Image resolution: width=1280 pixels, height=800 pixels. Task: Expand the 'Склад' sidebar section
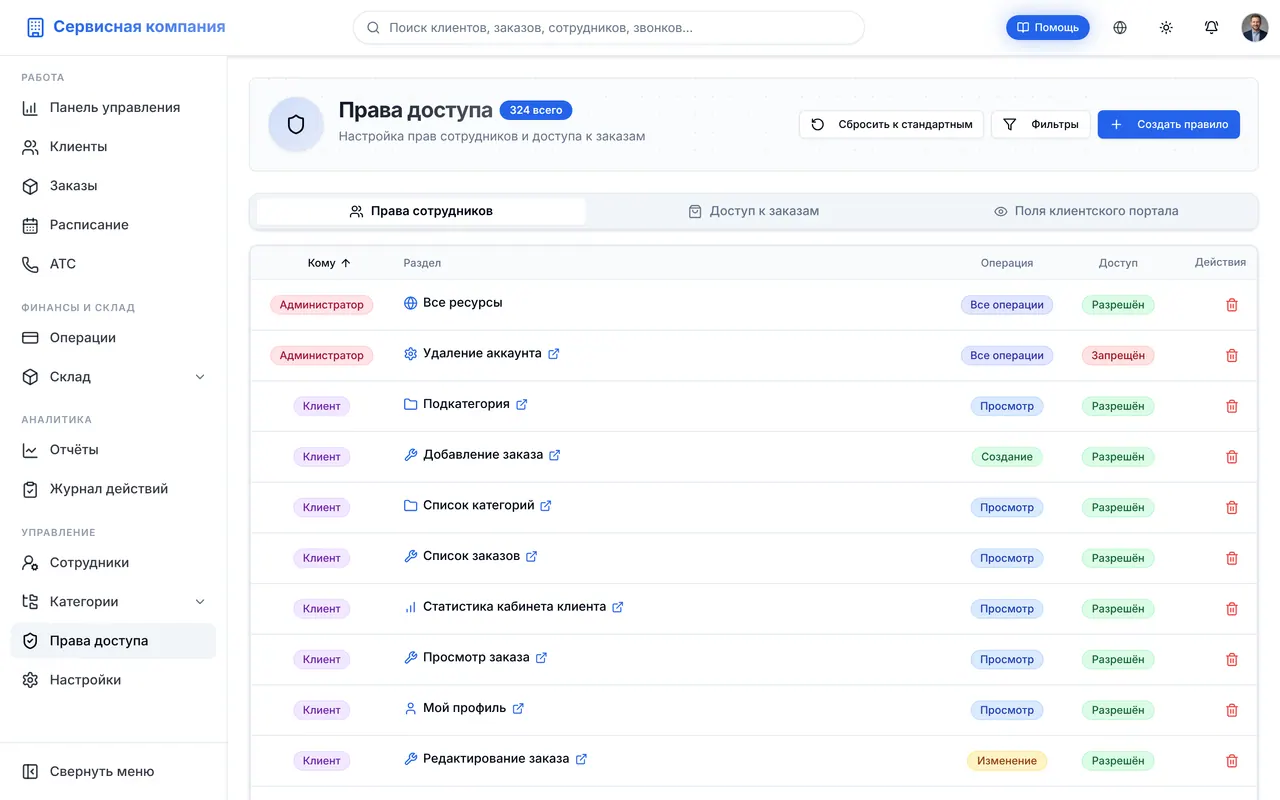(113, 377)
